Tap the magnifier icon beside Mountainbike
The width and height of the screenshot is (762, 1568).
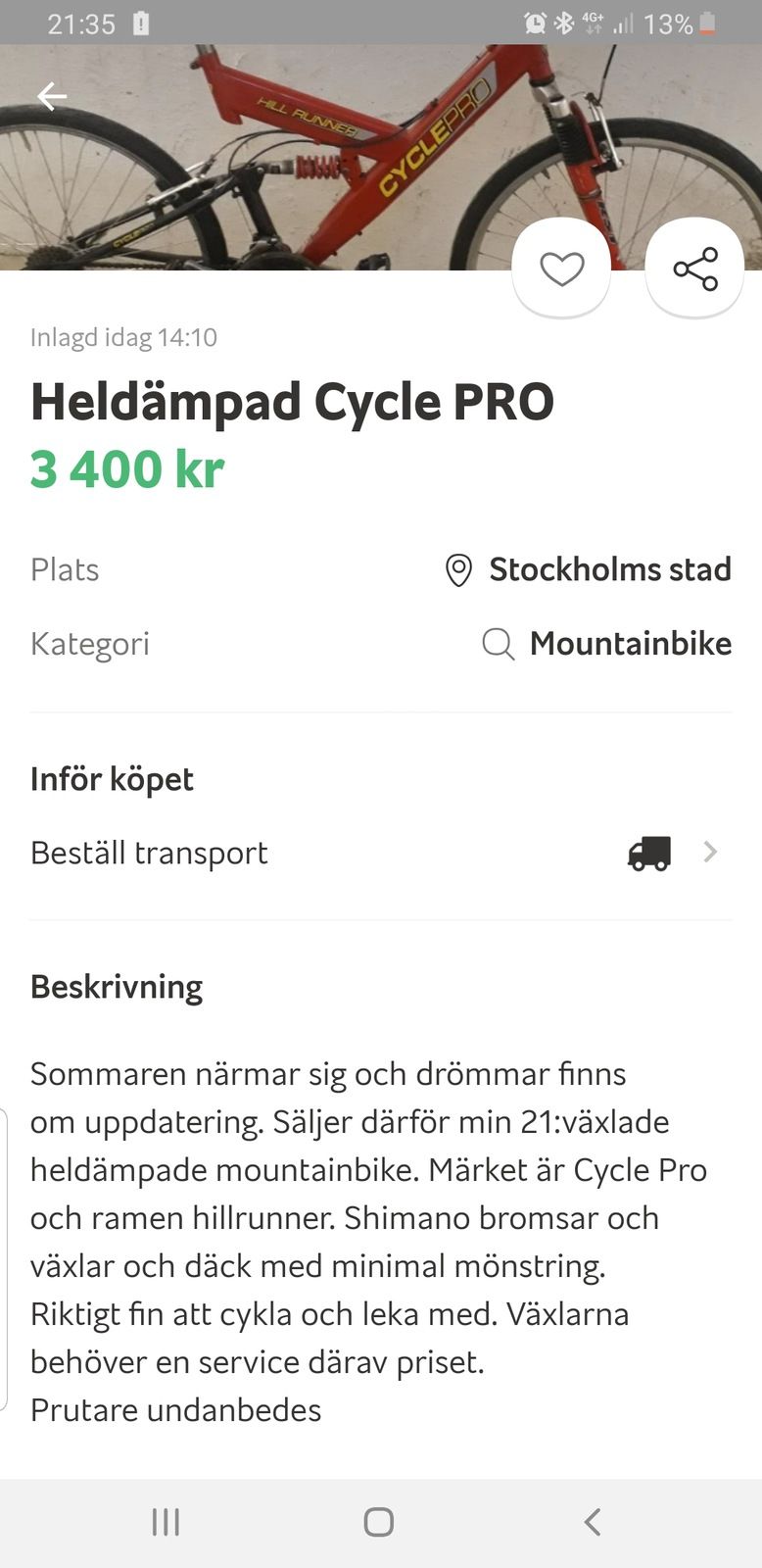(x=498, y=644)
